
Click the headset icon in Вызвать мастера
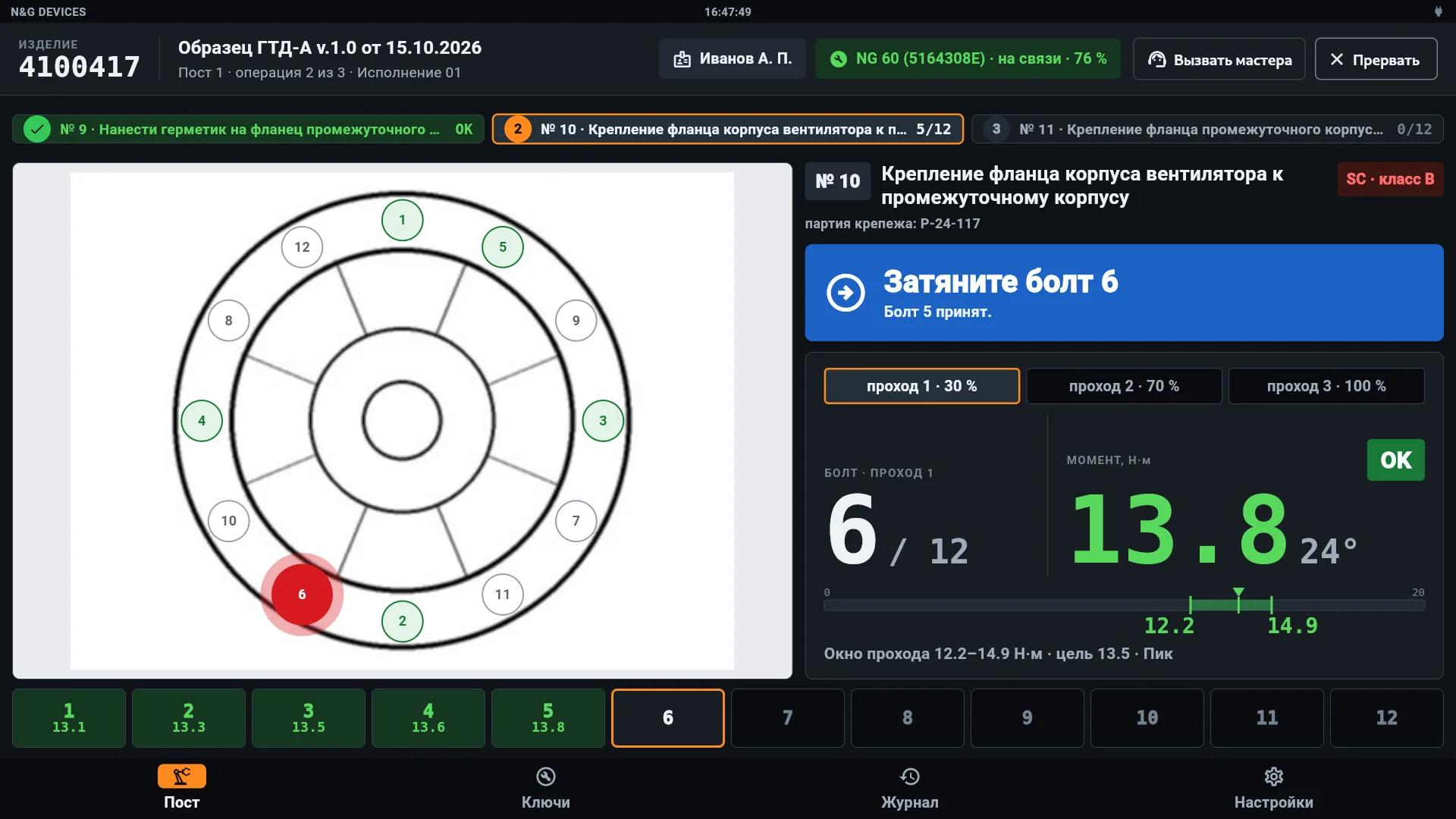pyautogui.click(x=1156, y=59)
